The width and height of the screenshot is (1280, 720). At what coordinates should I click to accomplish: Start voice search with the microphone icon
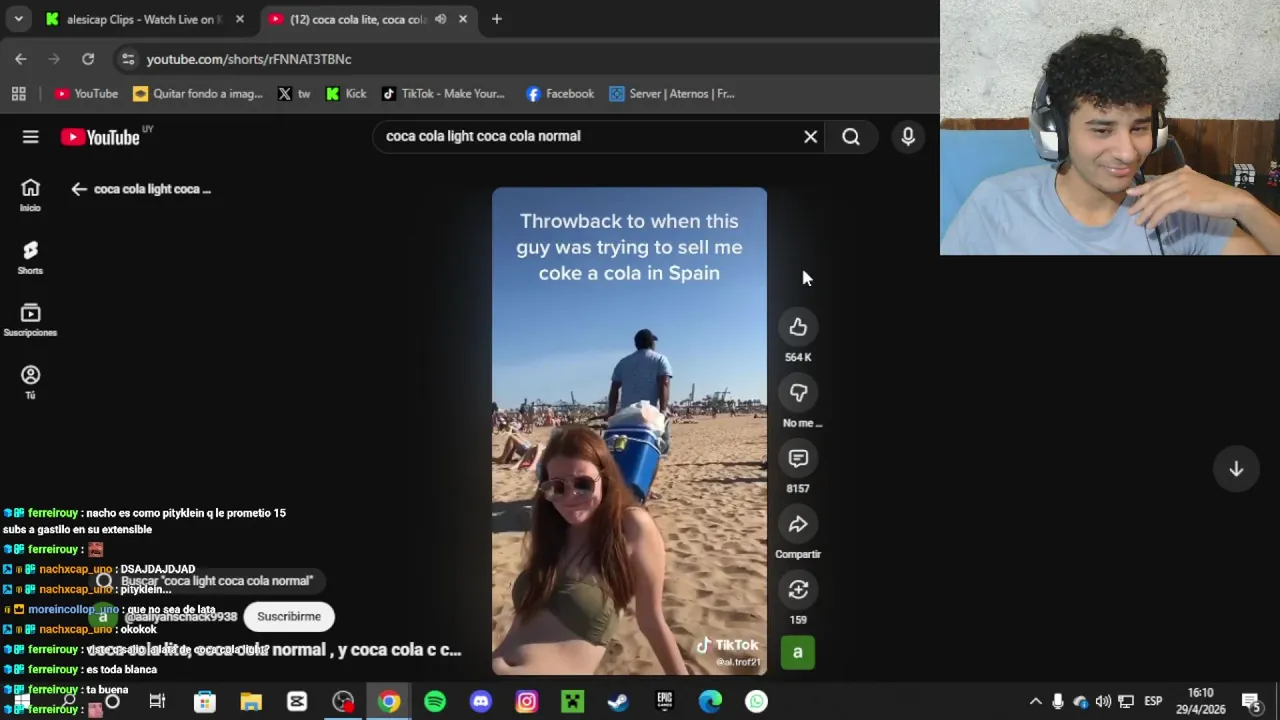coord(908,137)
